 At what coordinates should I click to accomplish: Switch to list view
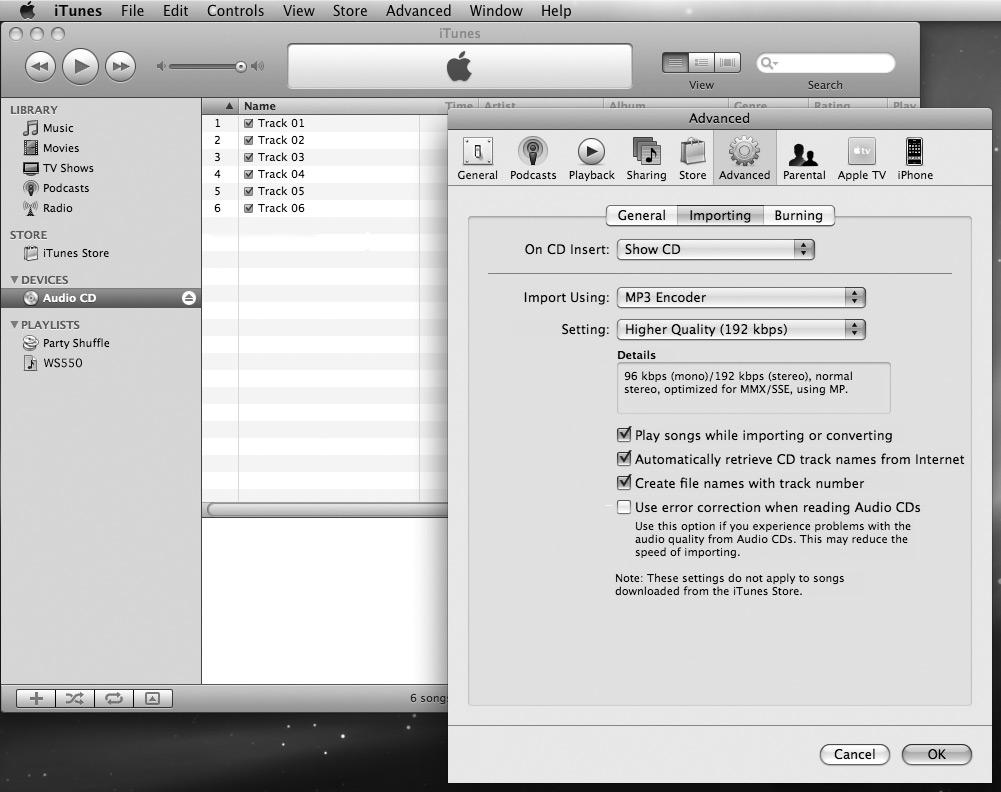(x=675, y=63)
